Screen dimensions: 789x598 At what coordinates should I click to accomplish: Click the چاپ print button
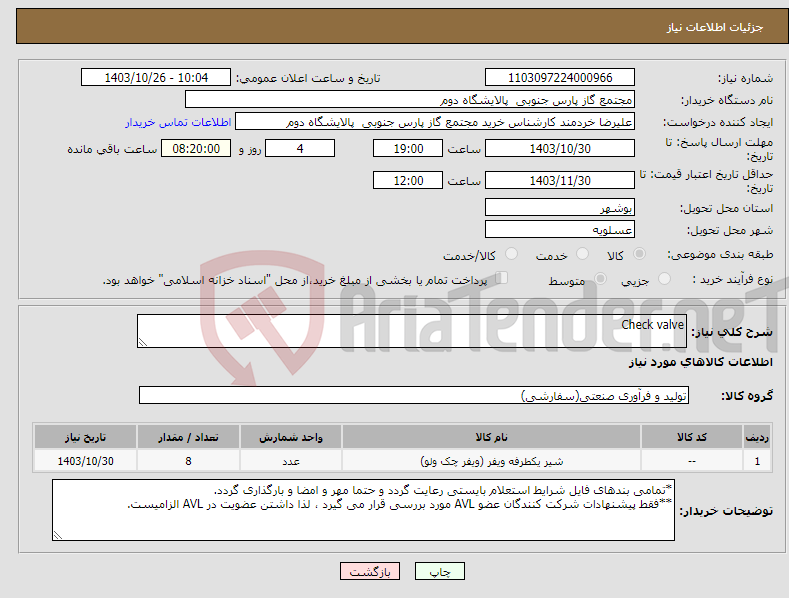click(440, 571)
